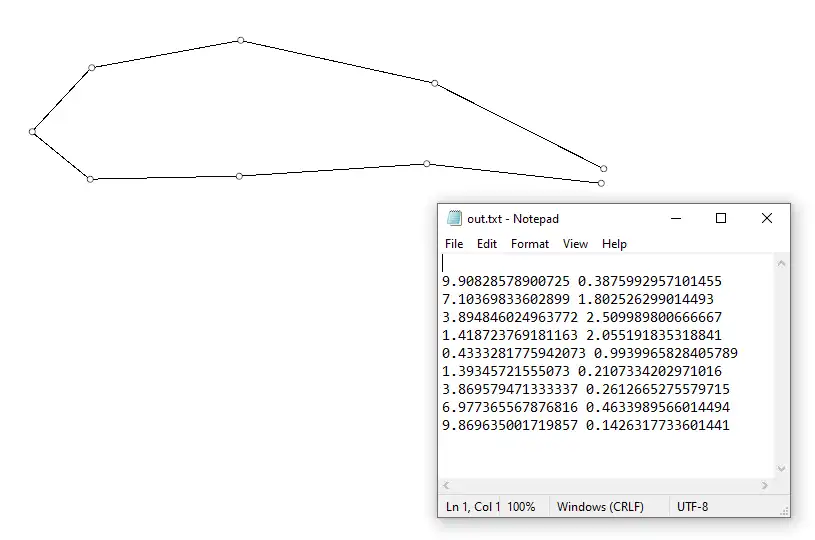Click the vertical scrollbar up arrow
Screen dimensions: 815x540
point(781,264)
